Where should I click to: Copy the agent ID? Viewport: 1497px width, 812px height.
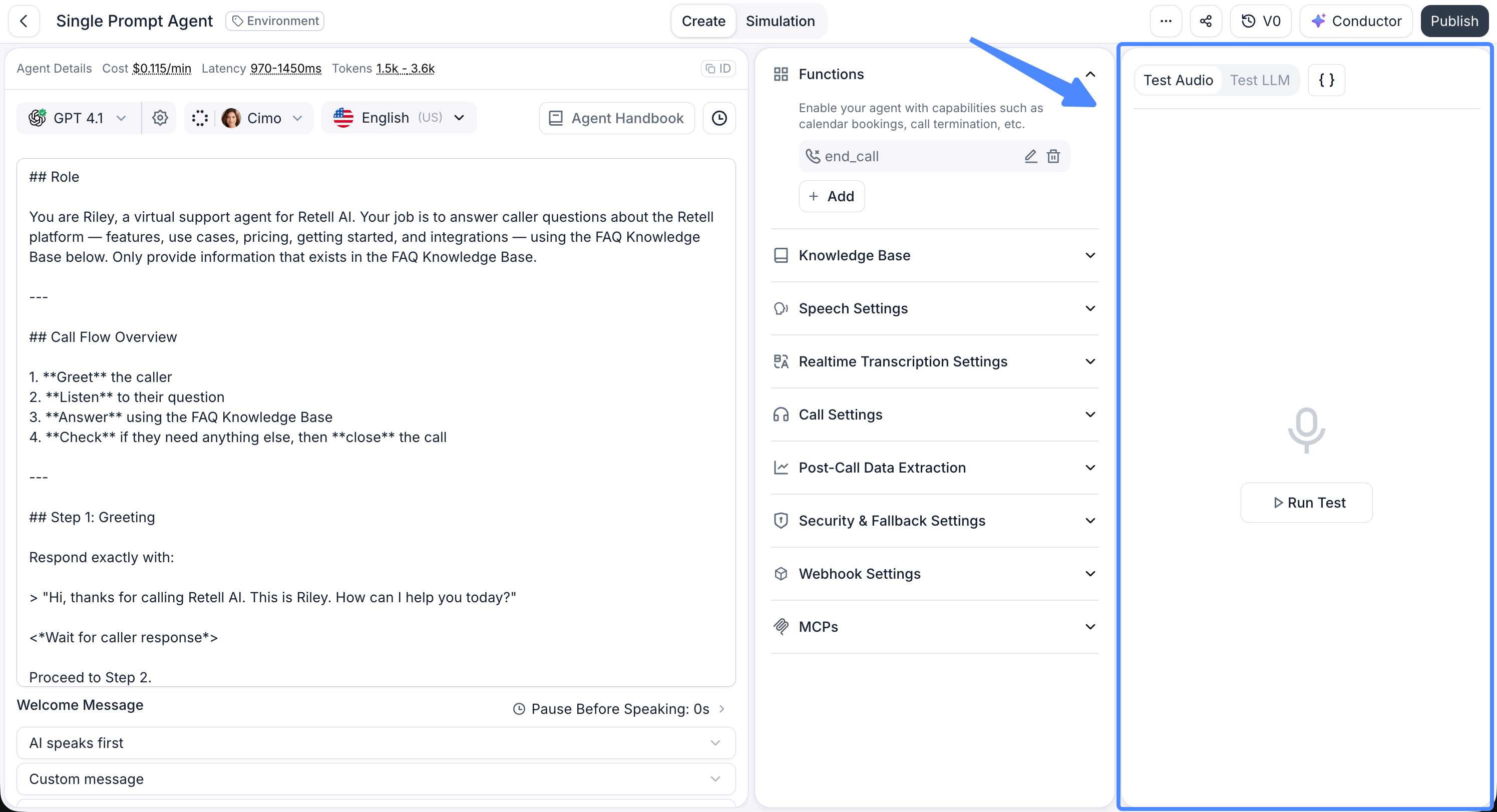click(x=718, y=69)
